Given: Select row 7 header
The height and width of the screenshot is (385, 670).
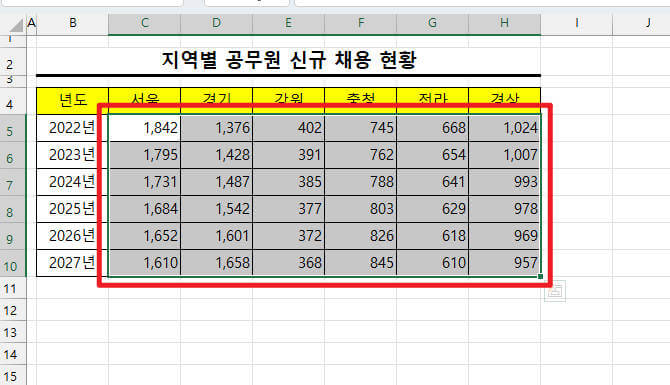Looking at the screenshot, I should 13,182.
